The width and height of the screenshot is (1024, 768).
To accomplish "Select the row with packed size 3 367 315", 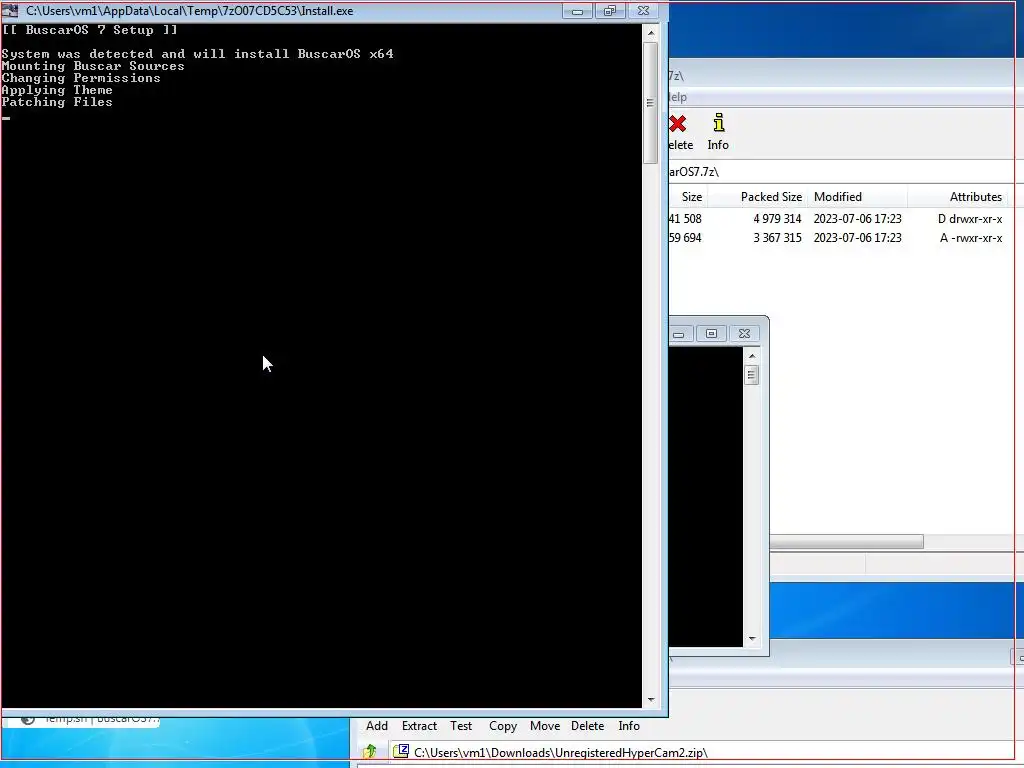I will click(x=841, y=238).
